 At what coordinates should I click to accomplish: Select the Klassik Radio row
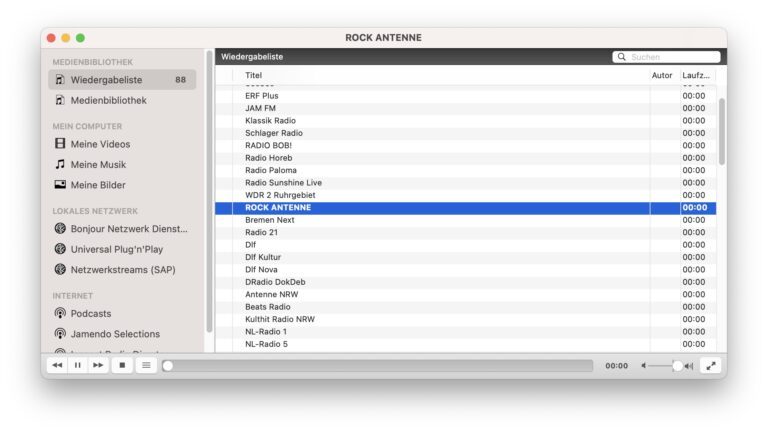[465, 120]
